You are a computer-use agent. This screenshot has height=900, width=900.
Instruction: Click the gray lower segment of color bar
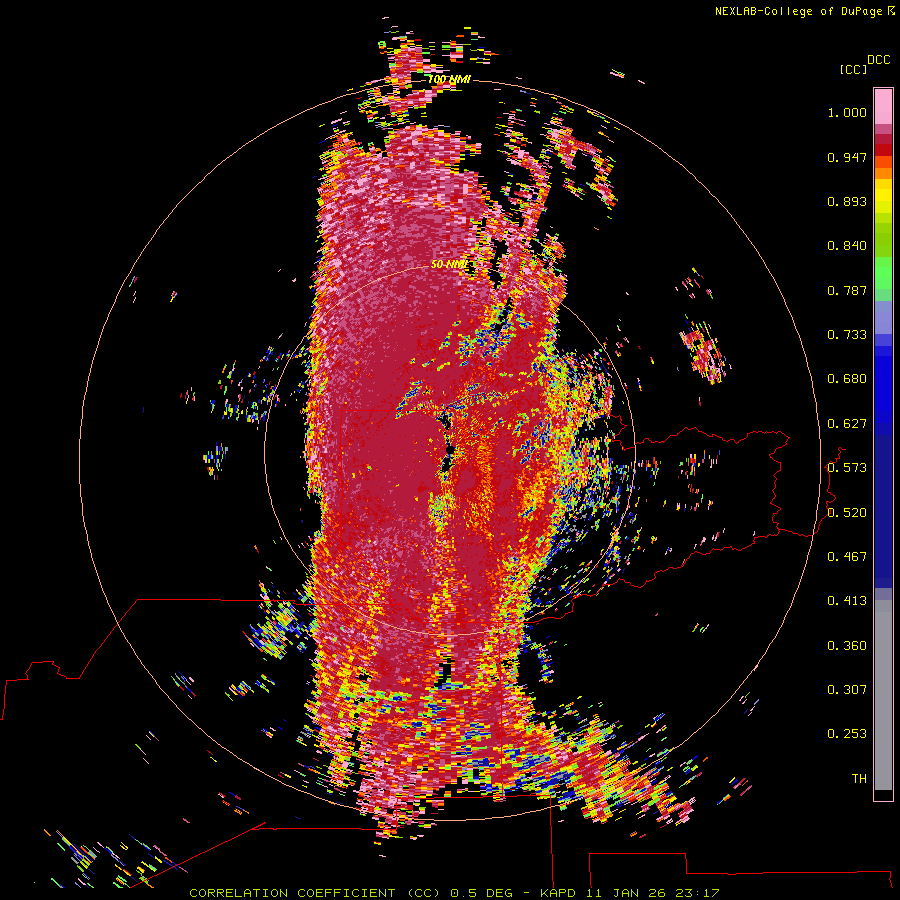click(x=883, y=695)
